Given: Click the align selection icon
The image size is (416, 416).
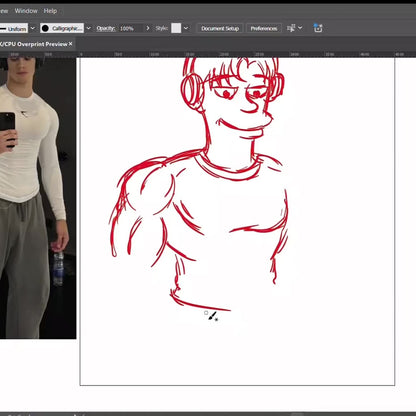Looking at the screenshot, I should coord(291,28).
